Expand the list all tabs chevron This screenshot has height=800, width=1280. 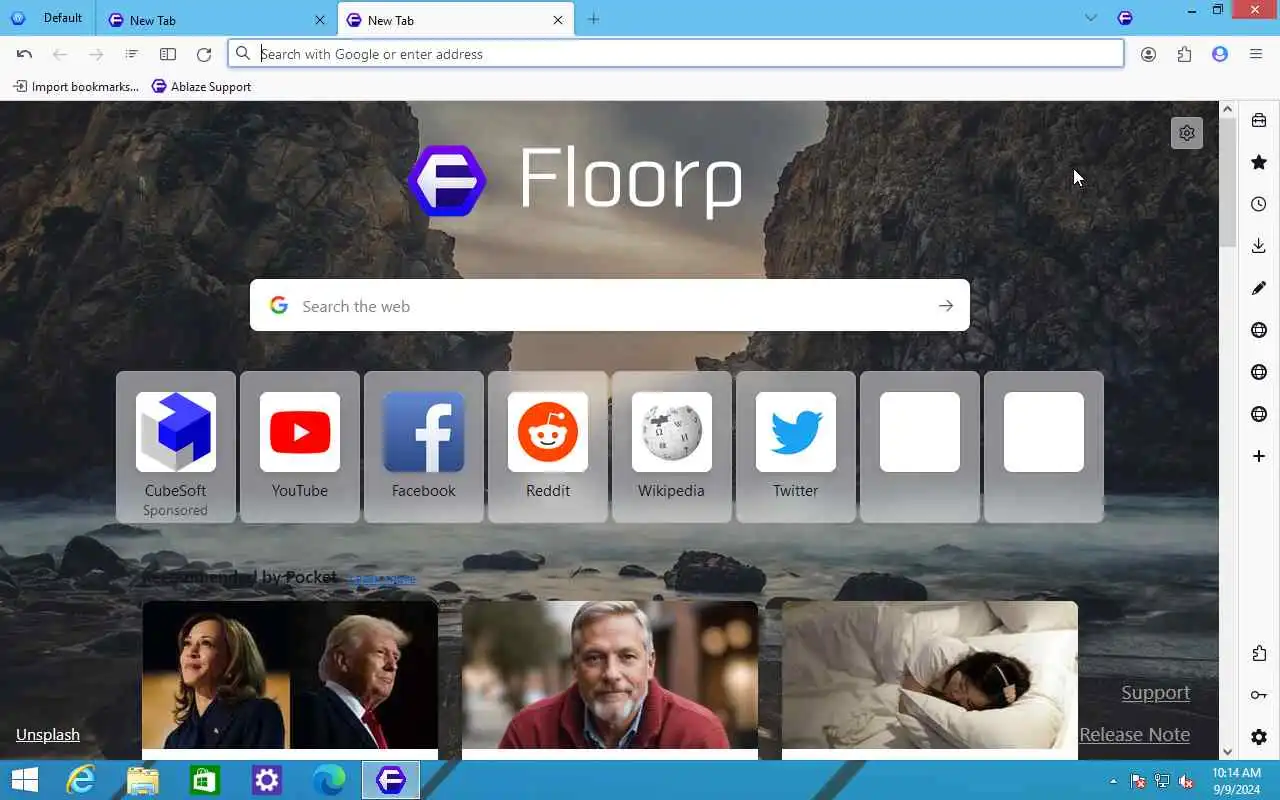pyautogui.click(x=1091, y=18)
